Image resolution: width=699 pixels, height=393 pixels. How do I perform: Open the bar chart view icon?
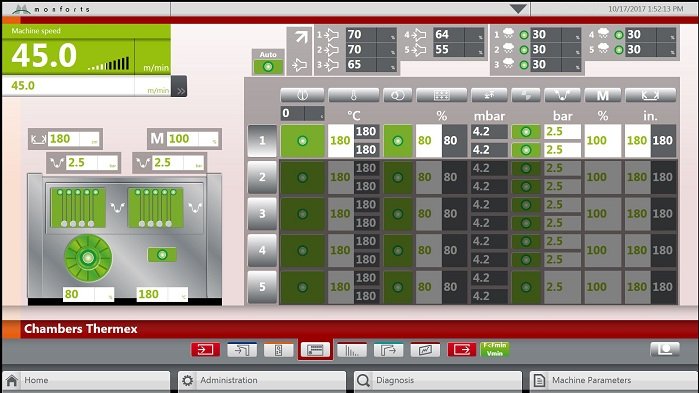tap(352, 350)
